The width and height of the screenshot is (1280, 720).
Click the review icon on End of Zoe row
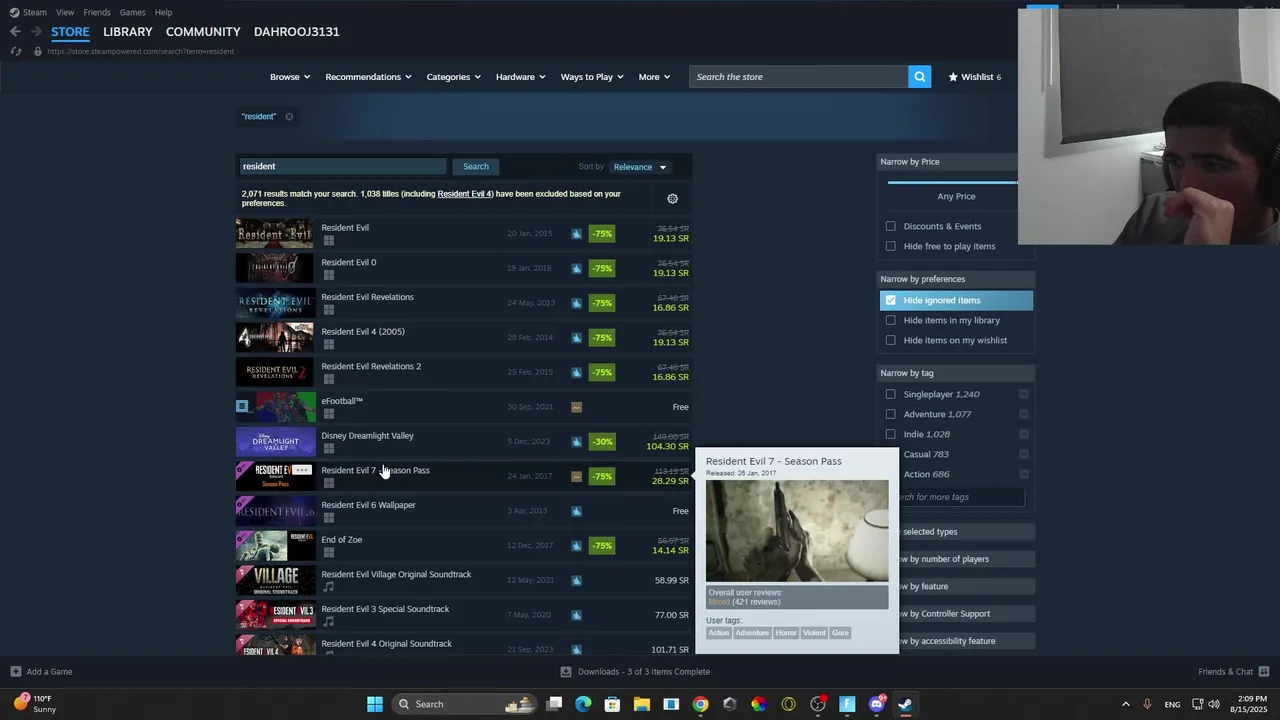576,546
